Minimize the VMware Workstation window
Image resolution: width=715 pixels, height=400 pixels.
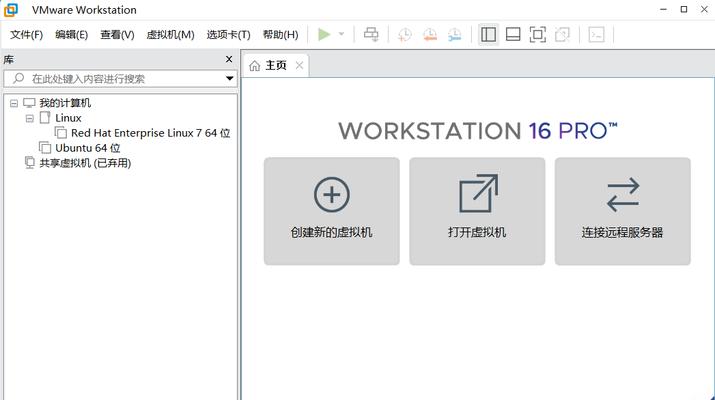coord(663,9)
